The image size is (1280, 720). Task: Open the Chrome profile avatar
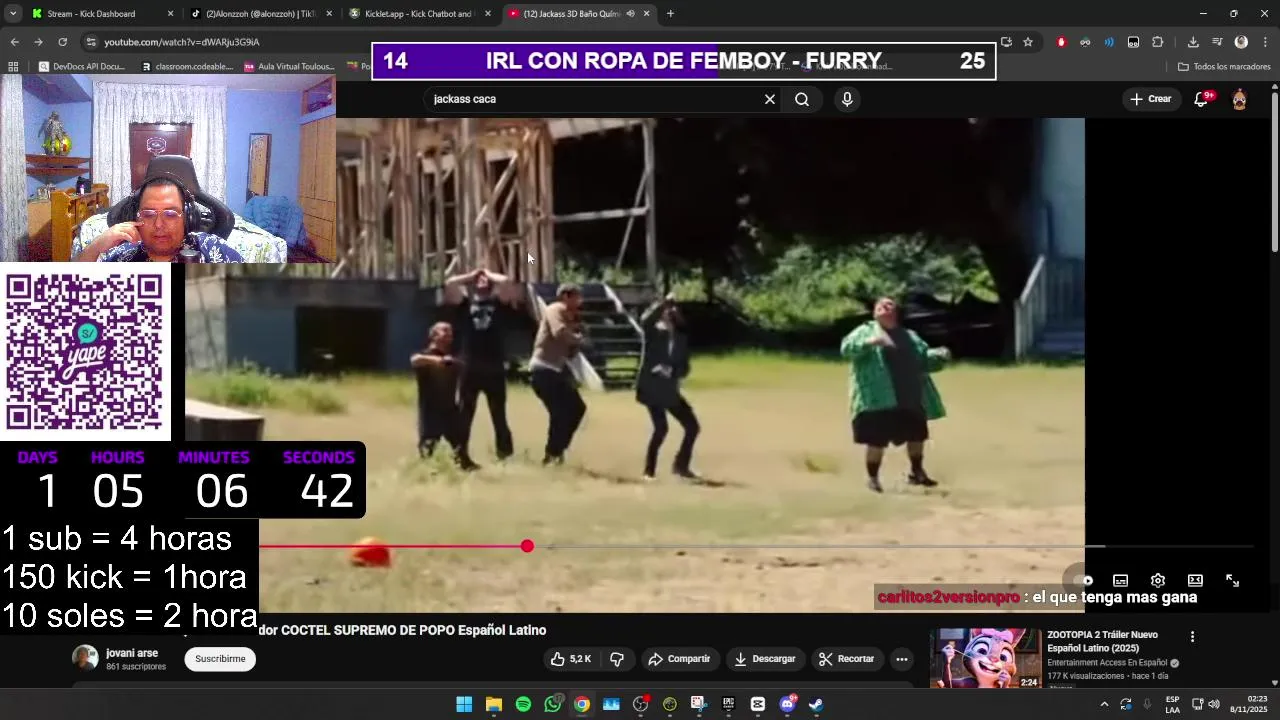[x=1241, y=42]
